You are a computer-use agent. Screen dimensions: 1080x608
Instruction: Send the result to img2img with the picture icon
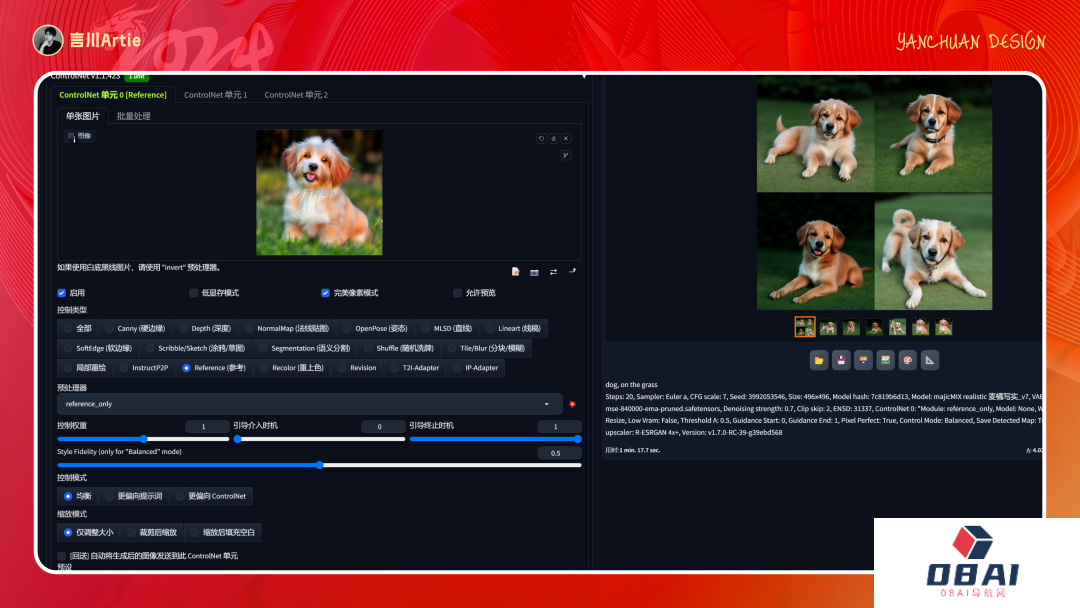(886, 360)
